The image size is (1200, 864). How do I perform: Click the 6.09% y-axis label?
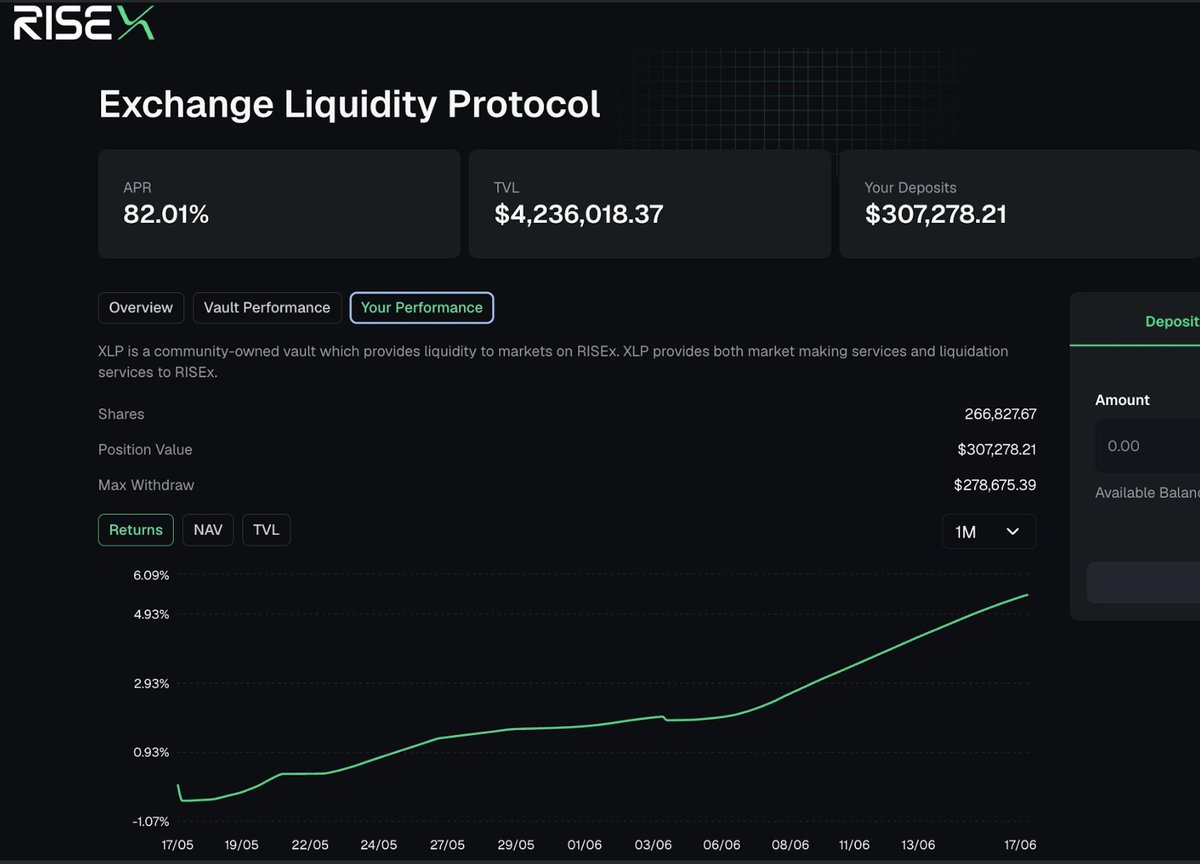point(150,575)
